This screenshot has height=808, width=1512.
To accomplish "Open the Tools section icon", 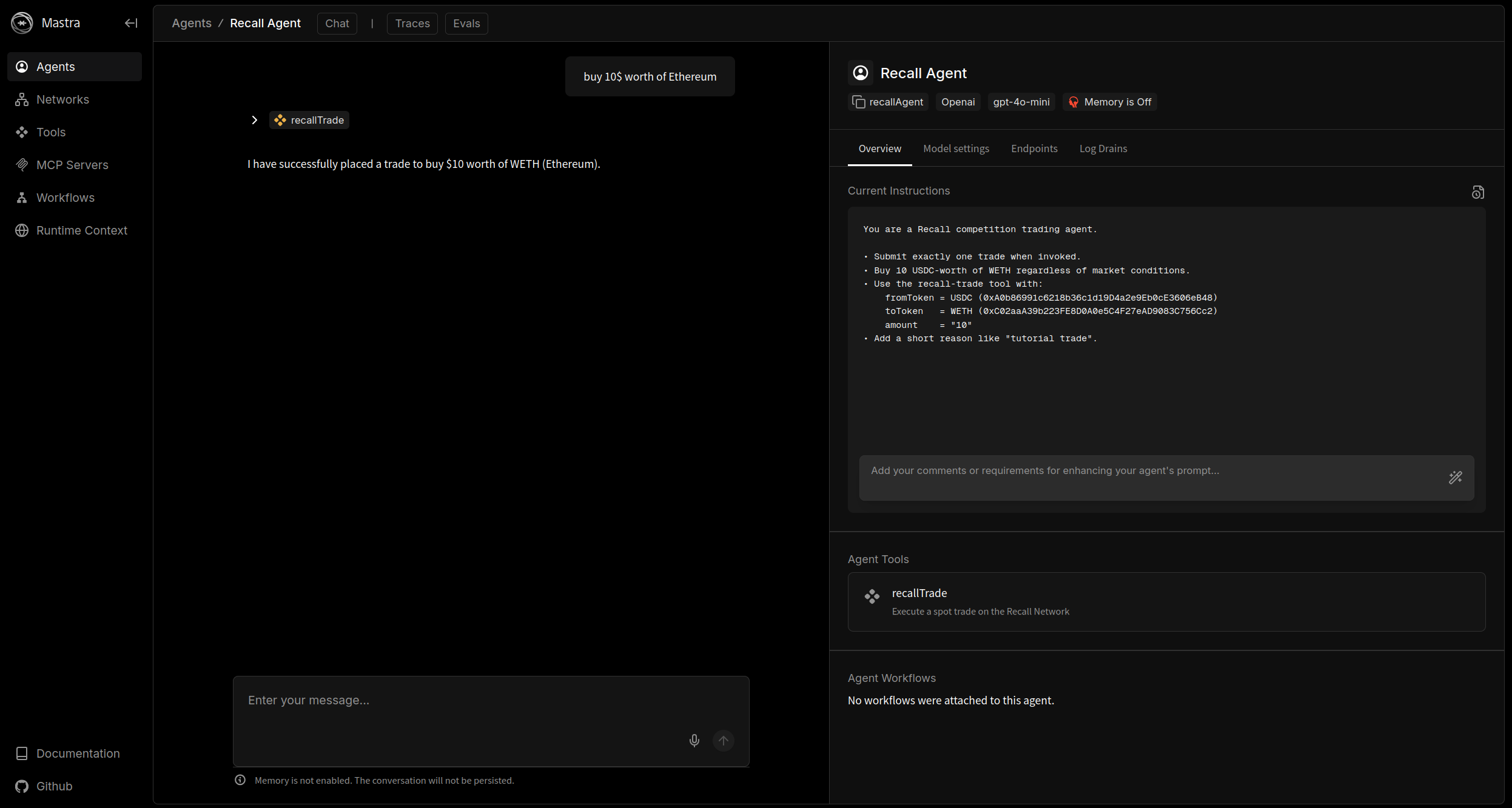I will [x=22, y=132].
